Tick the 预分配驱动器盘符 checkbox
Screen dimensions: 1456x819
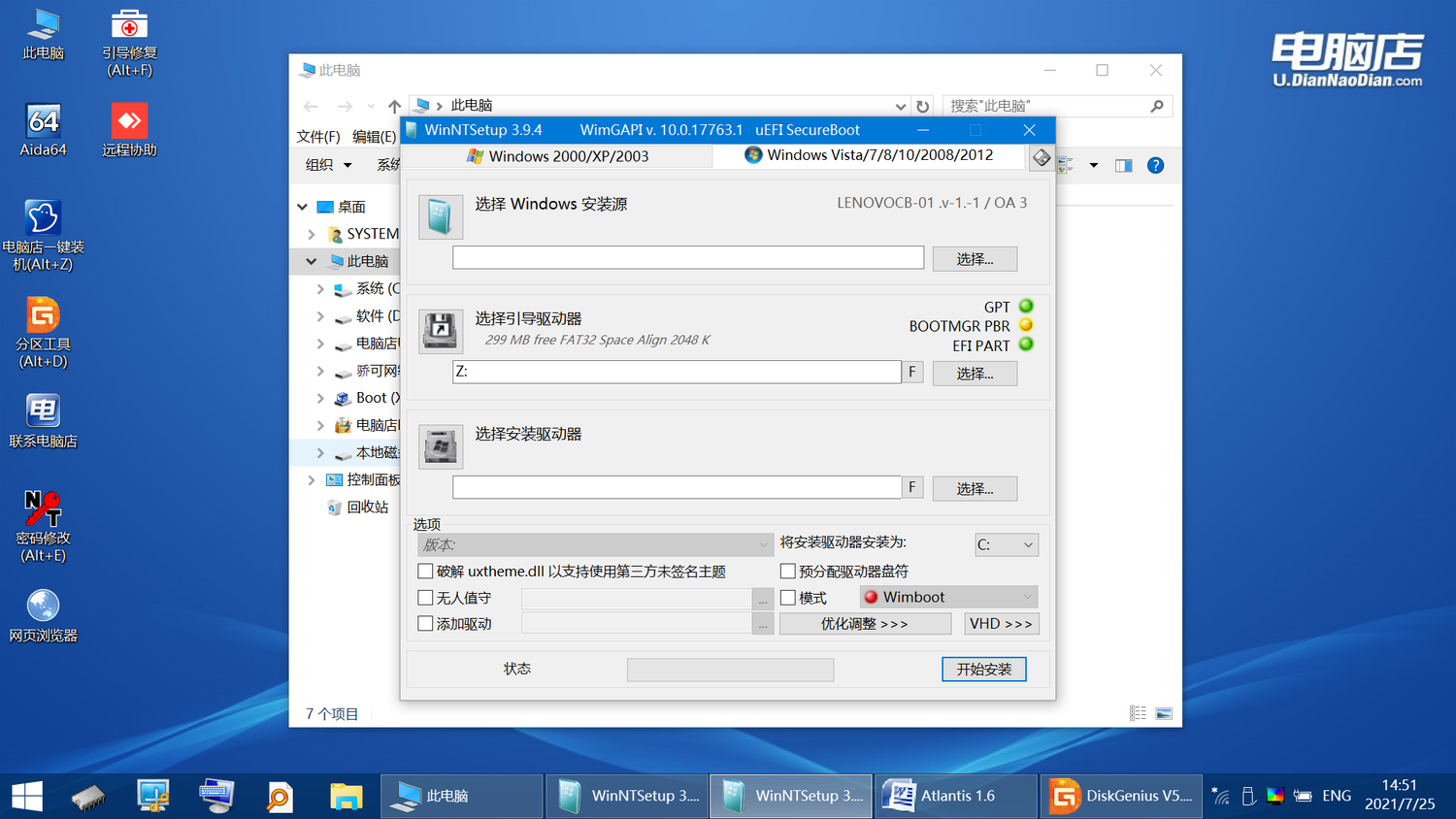788,571
